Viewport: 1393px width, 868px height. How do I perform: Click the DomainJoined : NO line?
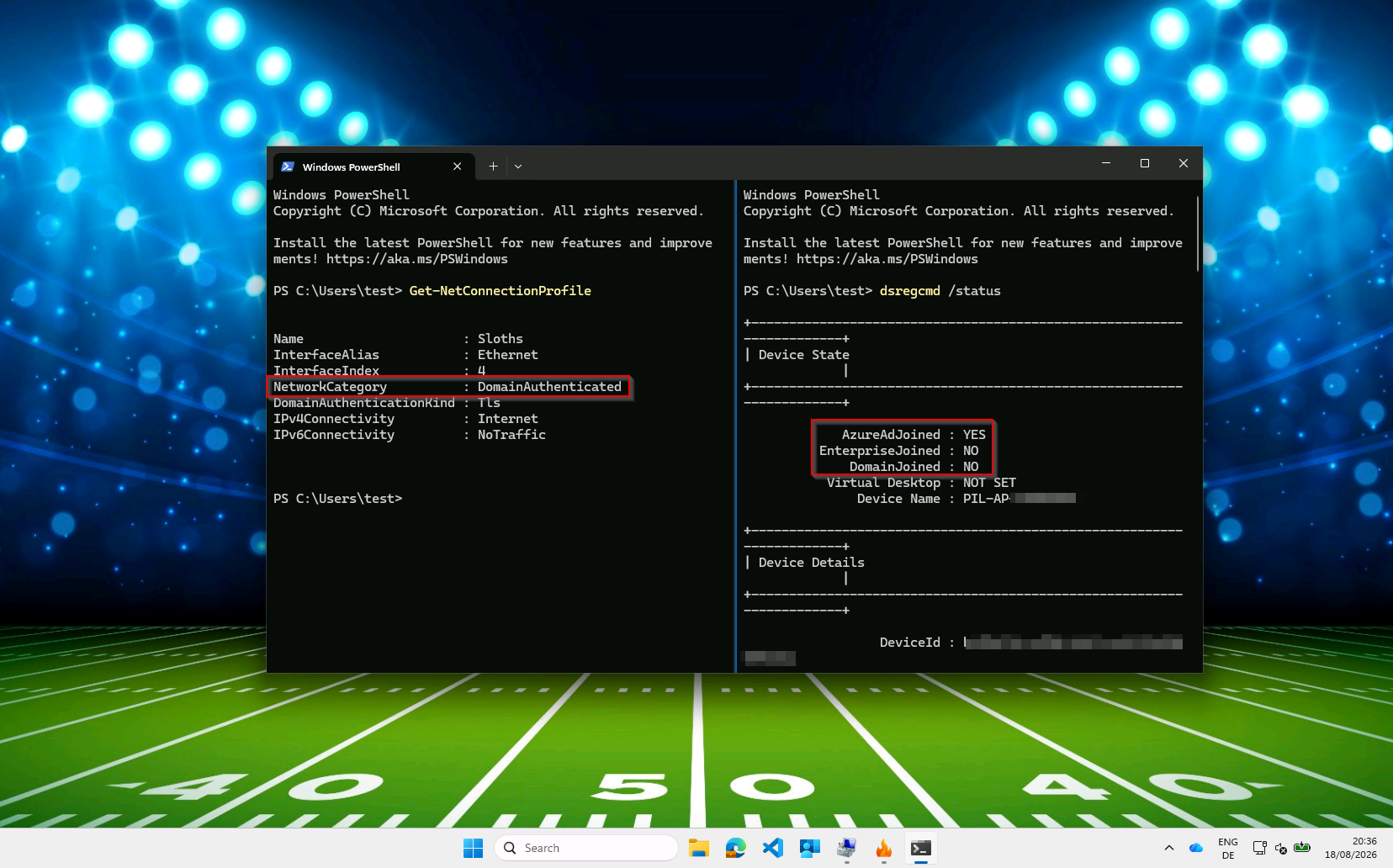pyautogui.click(x=914, y=467)
